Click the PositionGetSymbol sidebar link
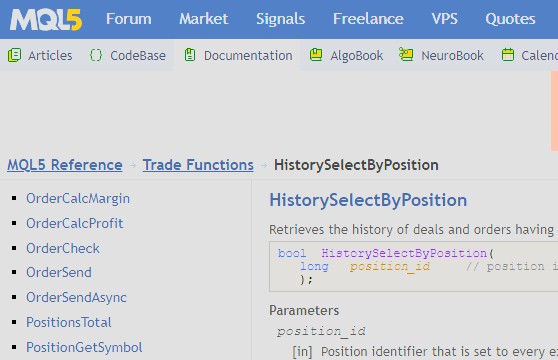 [84, 348]
